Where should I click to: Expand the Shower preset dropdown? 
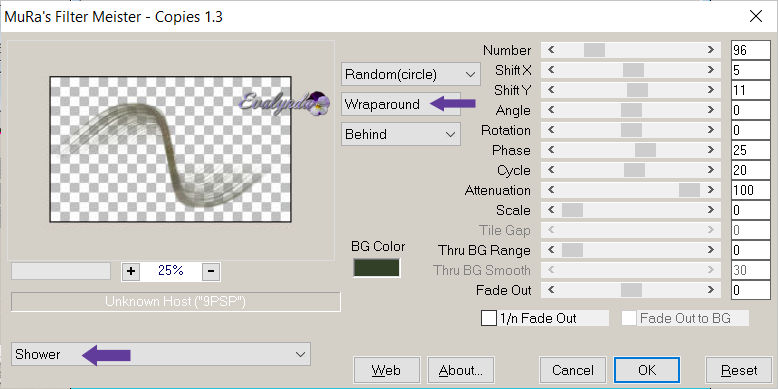pyautogui.click(x=161, y=354)
